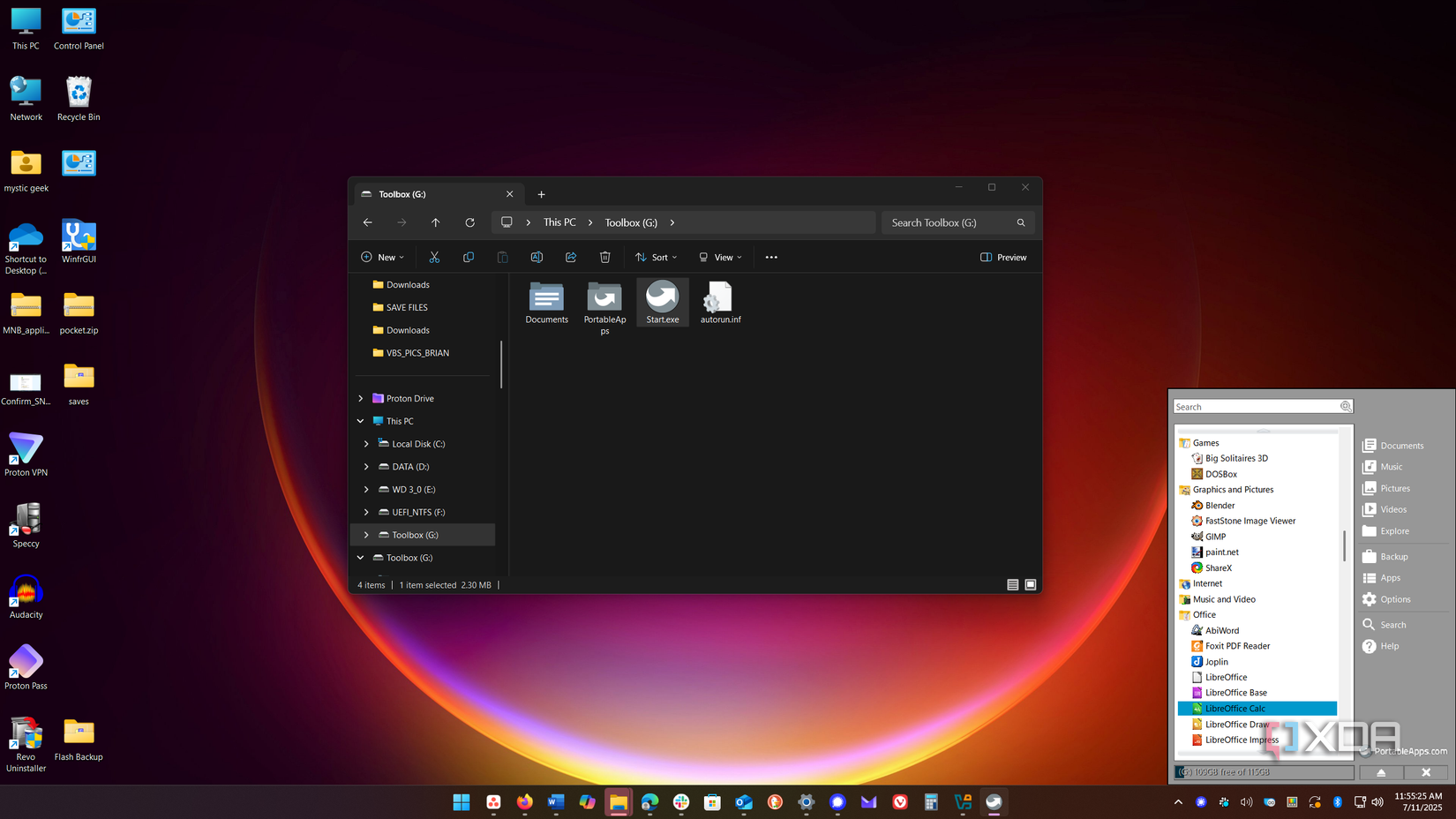Click the Cut icon in Explorer toolbar

point(434,257)
